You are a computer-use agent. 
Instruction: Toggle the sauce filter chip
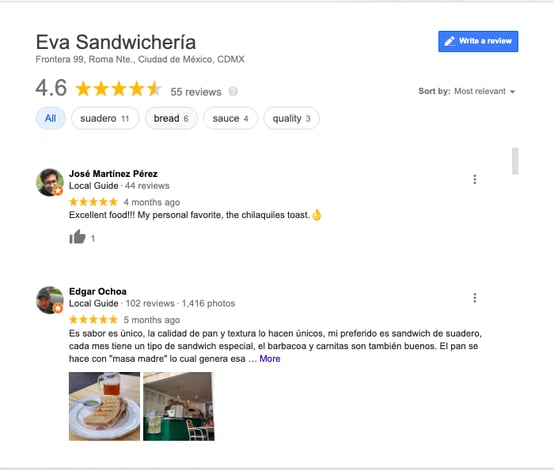pos(230,118)
